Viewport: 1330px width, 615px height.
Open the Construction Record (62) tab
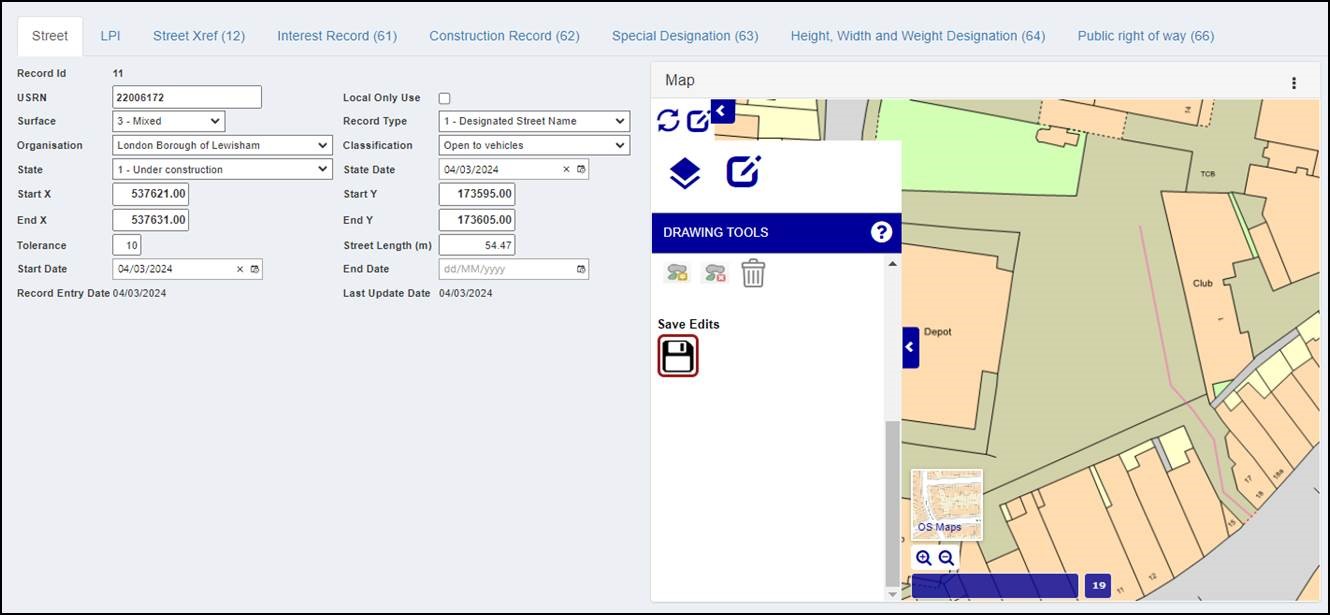pos(504,36)
